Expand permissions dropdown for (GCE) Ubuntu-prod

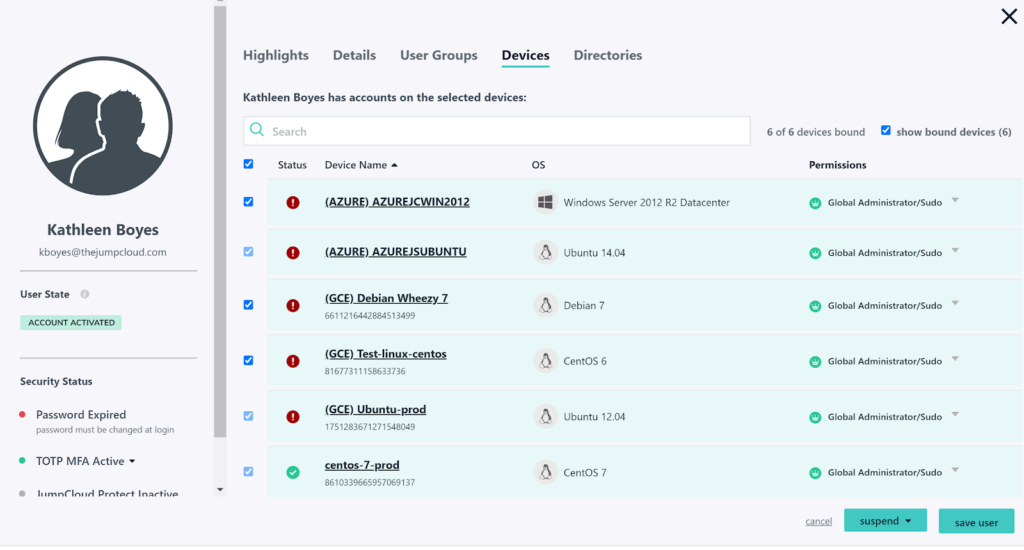tap(955, 415)
